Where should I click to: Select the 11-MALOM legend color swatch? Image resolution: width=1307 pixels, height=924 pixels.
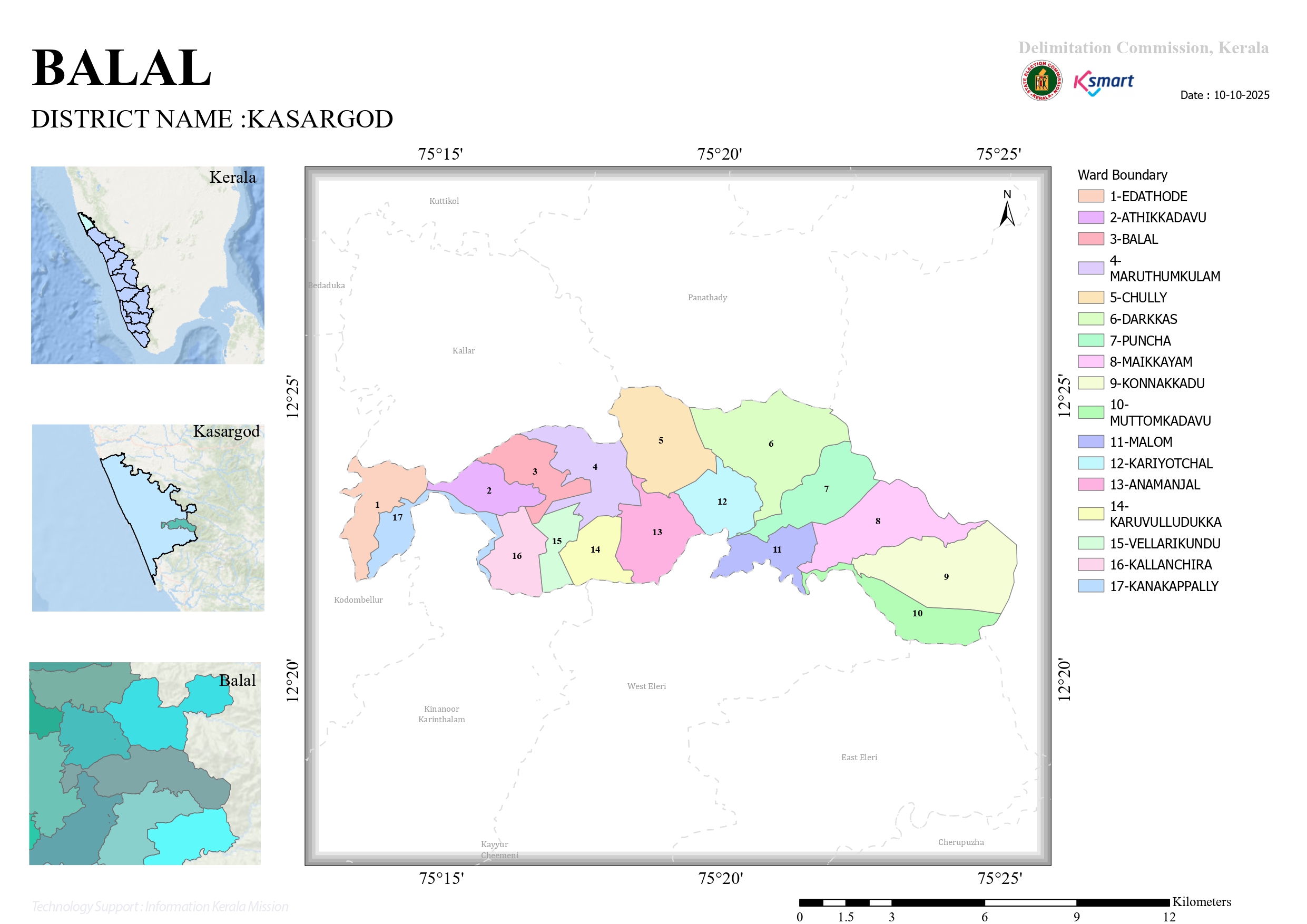1090,442
